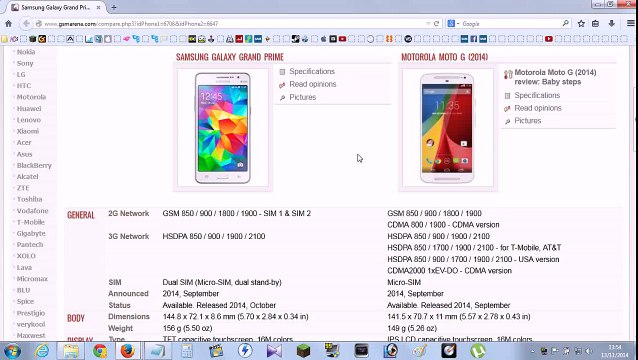Open the Huawei brand in the sidebar

pyautogui.click(x=29, y=109)
